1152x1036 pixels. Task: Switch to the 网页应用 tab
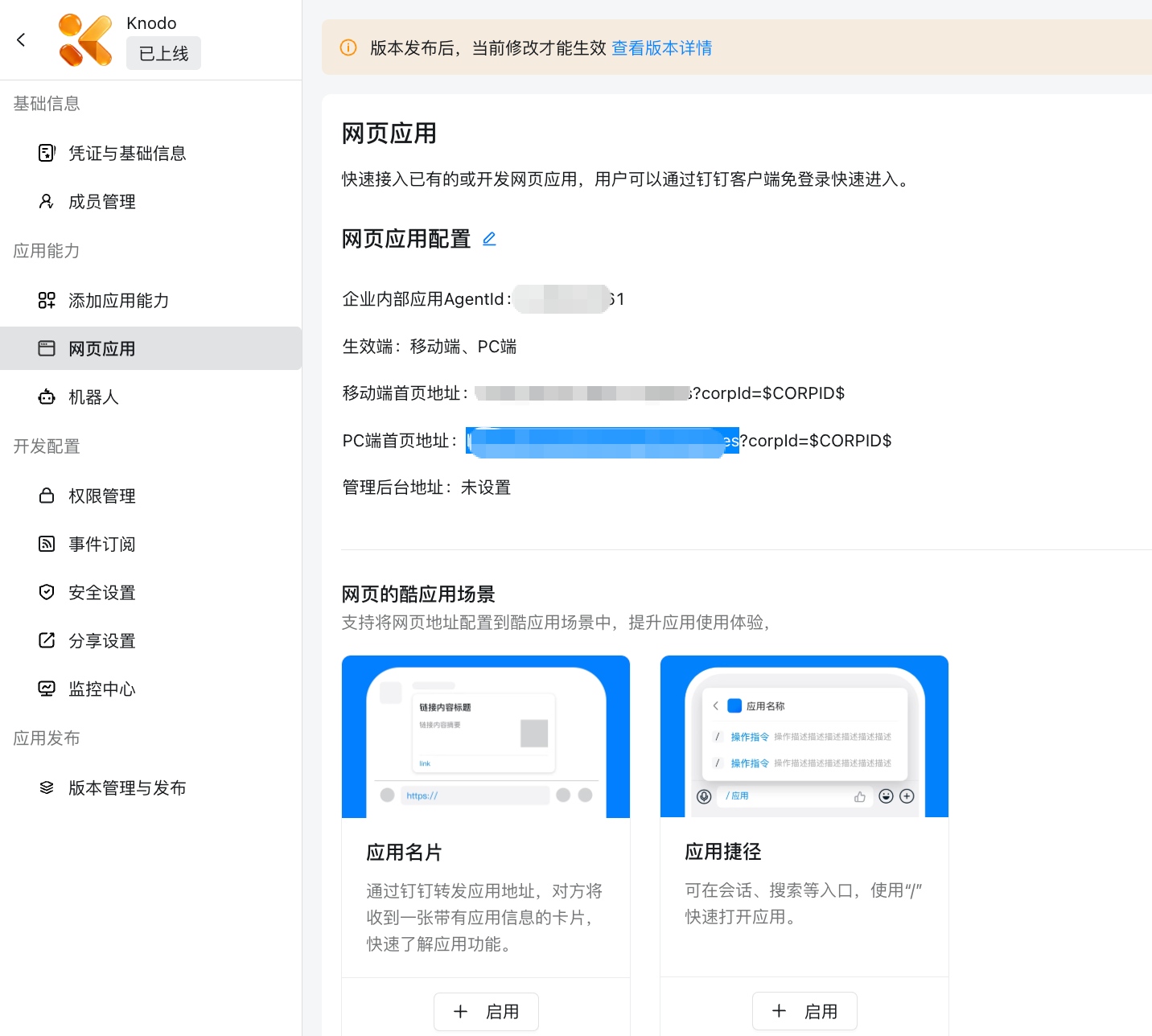point(102,348)
